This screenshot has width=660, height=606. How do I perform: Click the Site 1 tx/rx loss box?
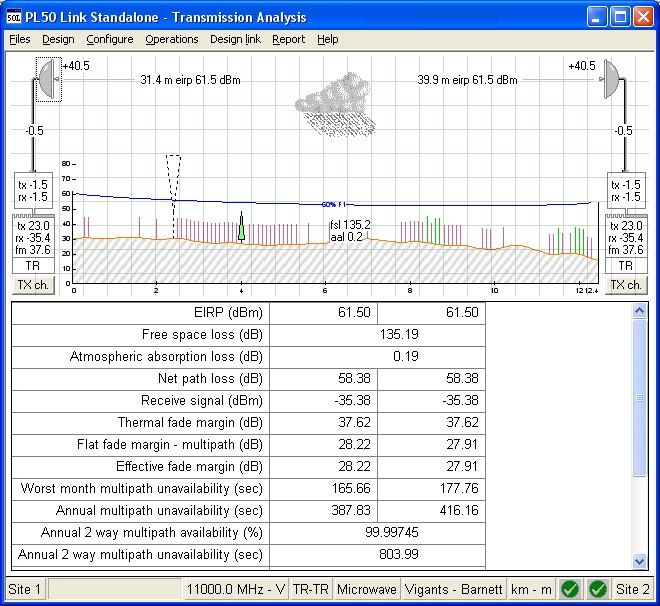point(35,190)
